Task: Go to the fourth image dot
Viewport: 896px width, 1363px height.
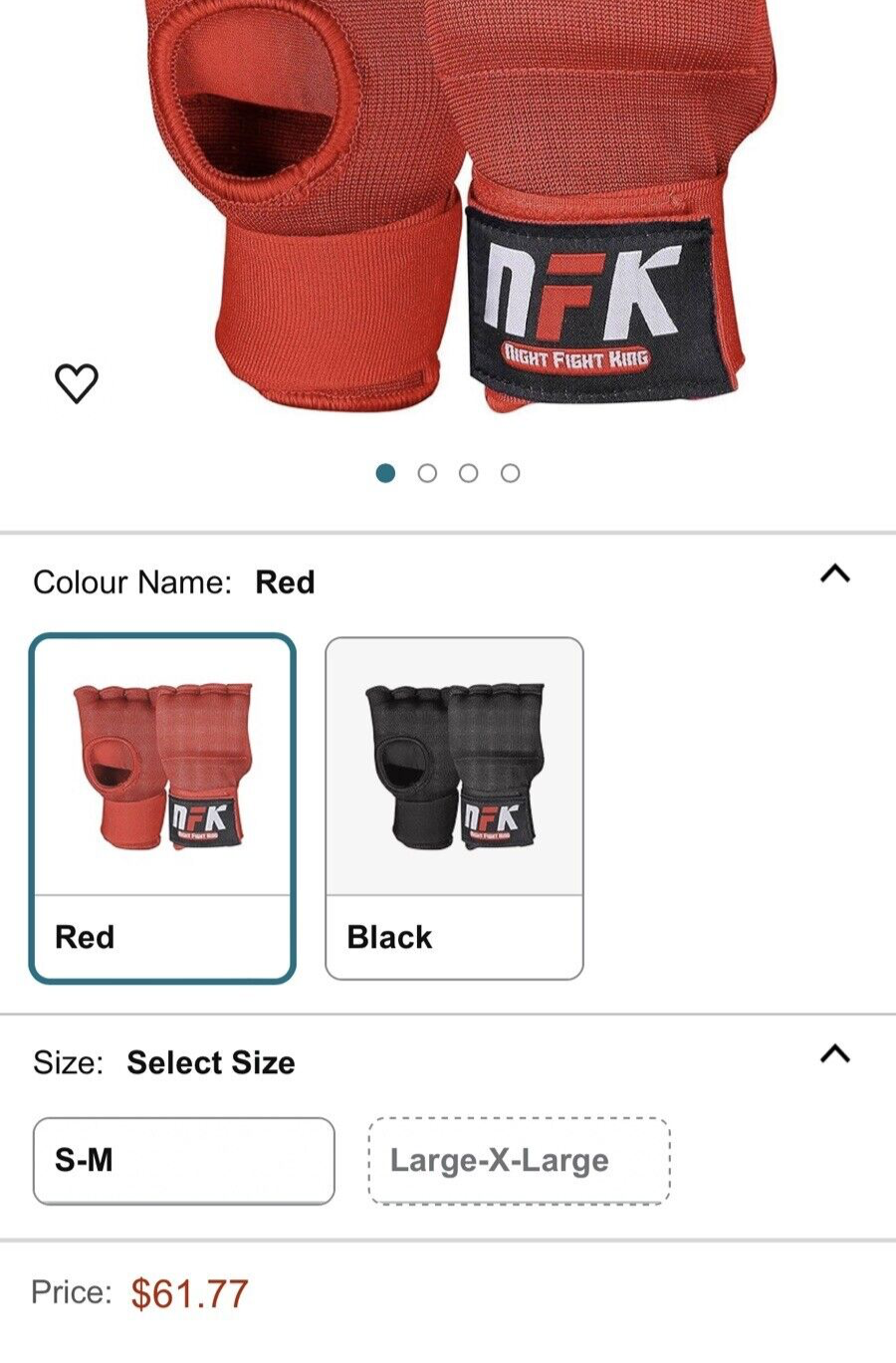Action: 510,473
